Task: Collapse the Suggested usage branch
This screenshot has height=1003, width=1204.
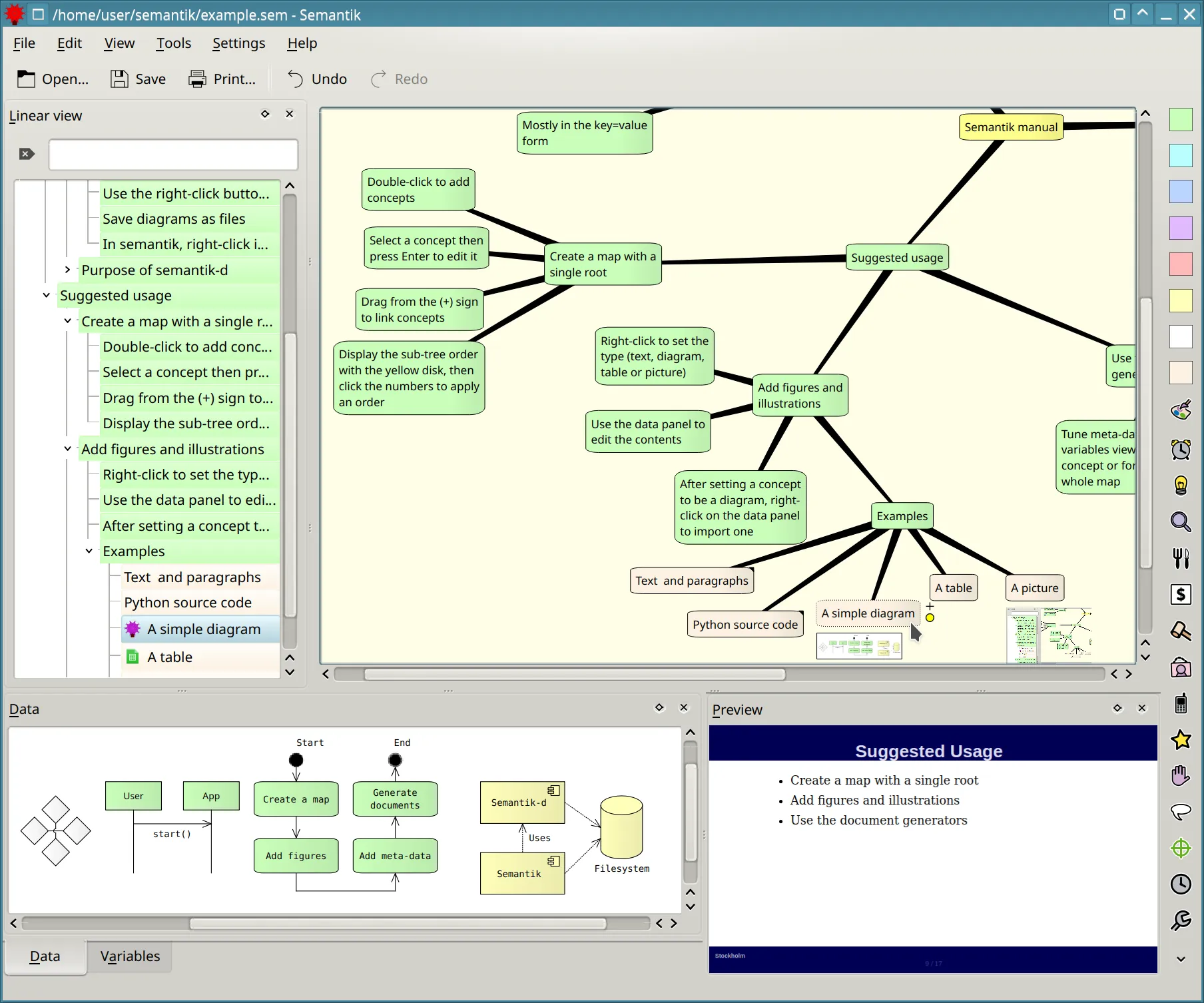Action: (x=45, y=295)
